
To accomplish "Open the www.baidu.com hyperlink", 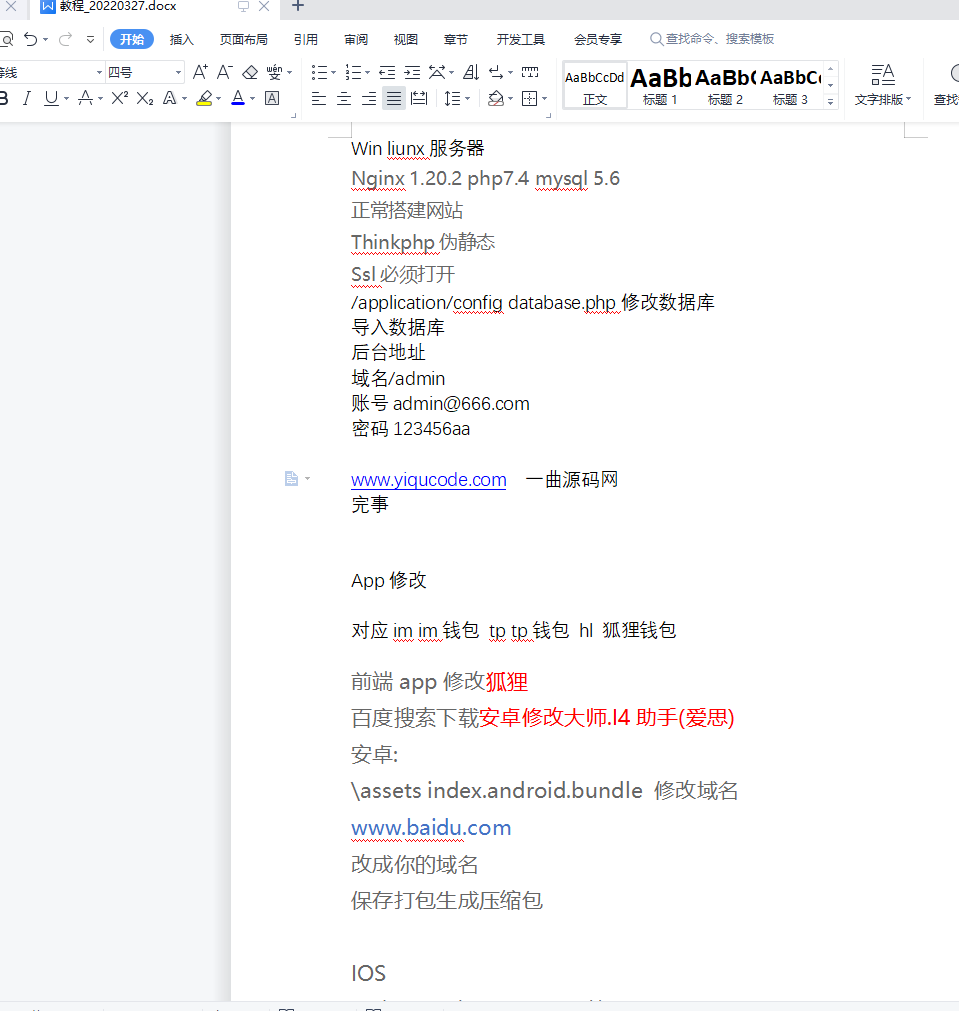I will (431, 828).
